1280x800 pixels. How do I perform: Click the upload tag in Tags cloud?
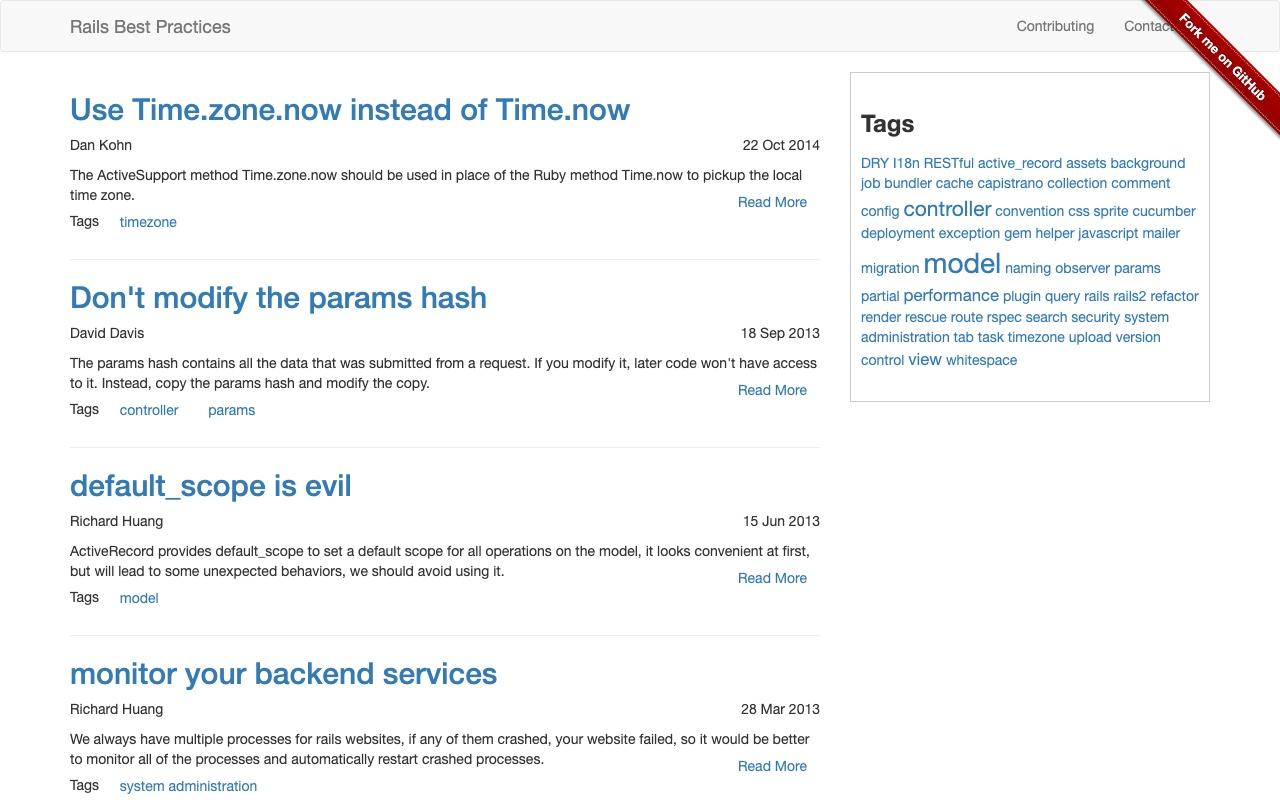pos(1090,337)
